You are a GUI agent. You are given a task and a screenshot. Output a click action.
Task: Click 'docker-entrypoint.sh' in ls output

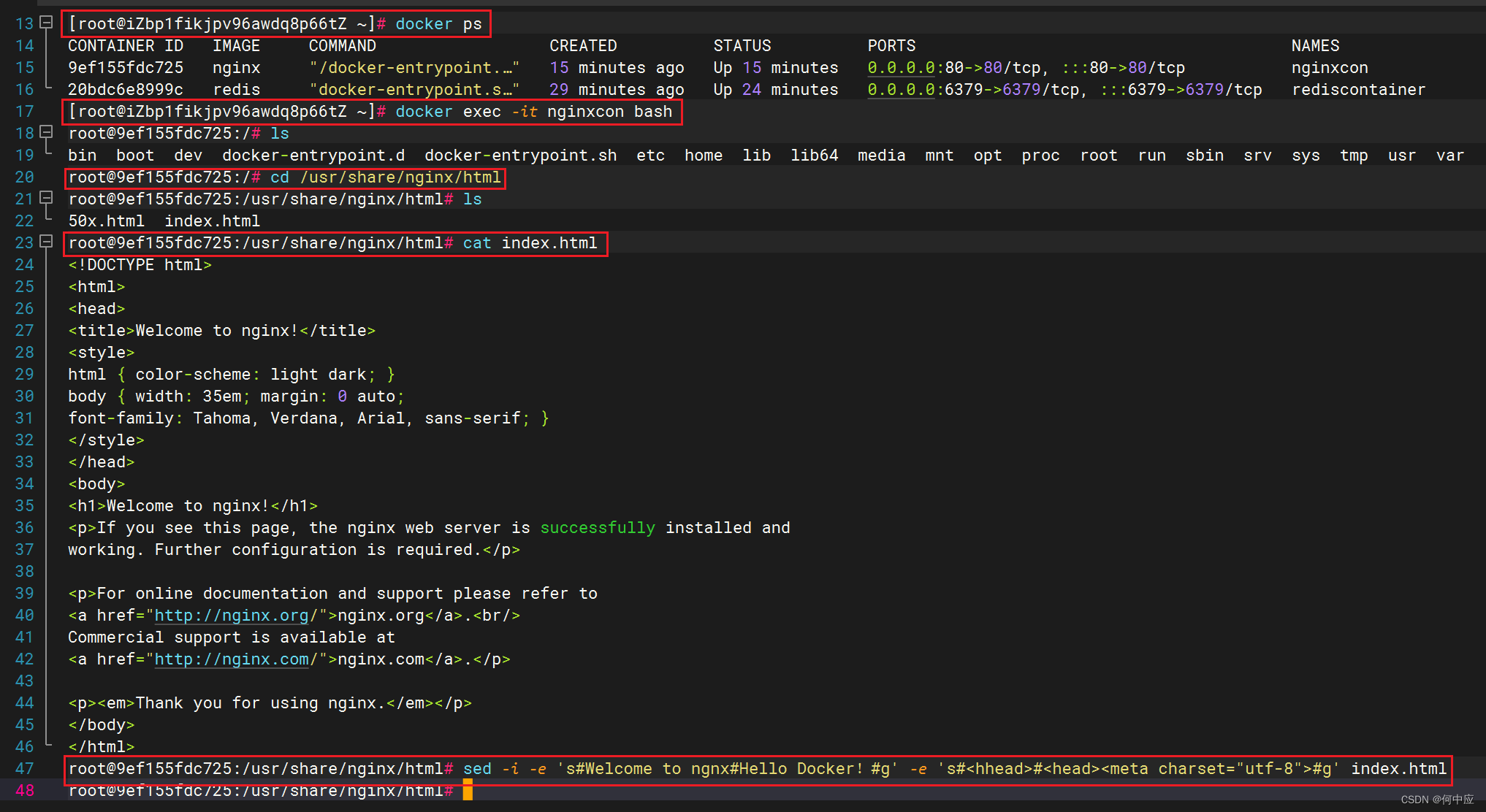click(x=520, y=156)
